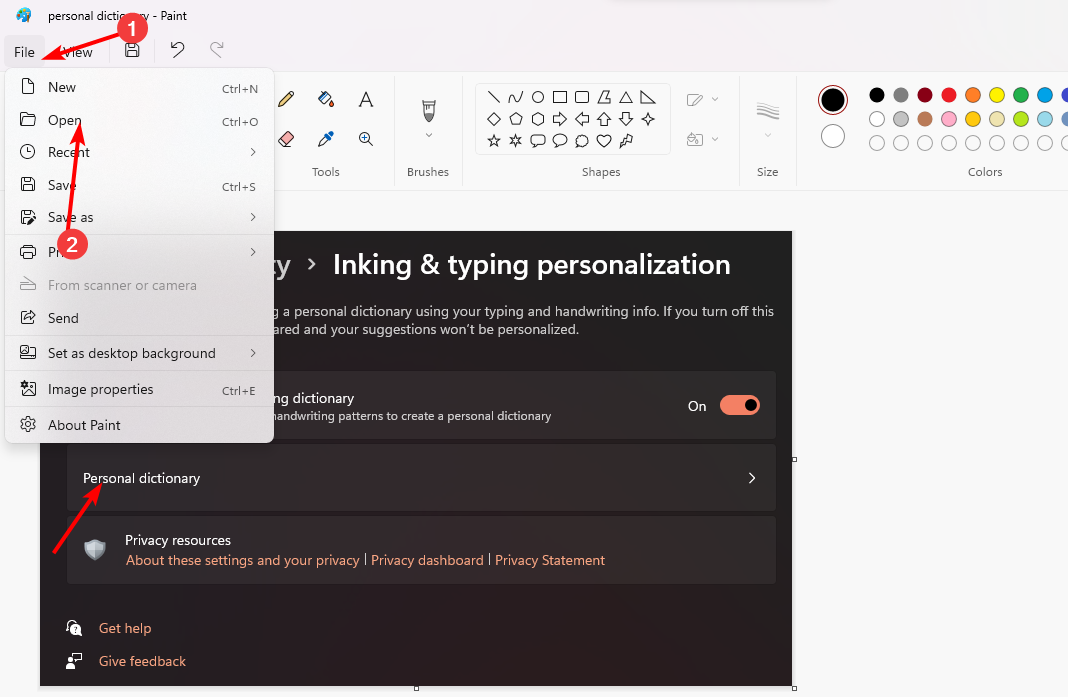1068x697 pixels.
Task: Choose the Up arrow shape
Action: (603, 119)
